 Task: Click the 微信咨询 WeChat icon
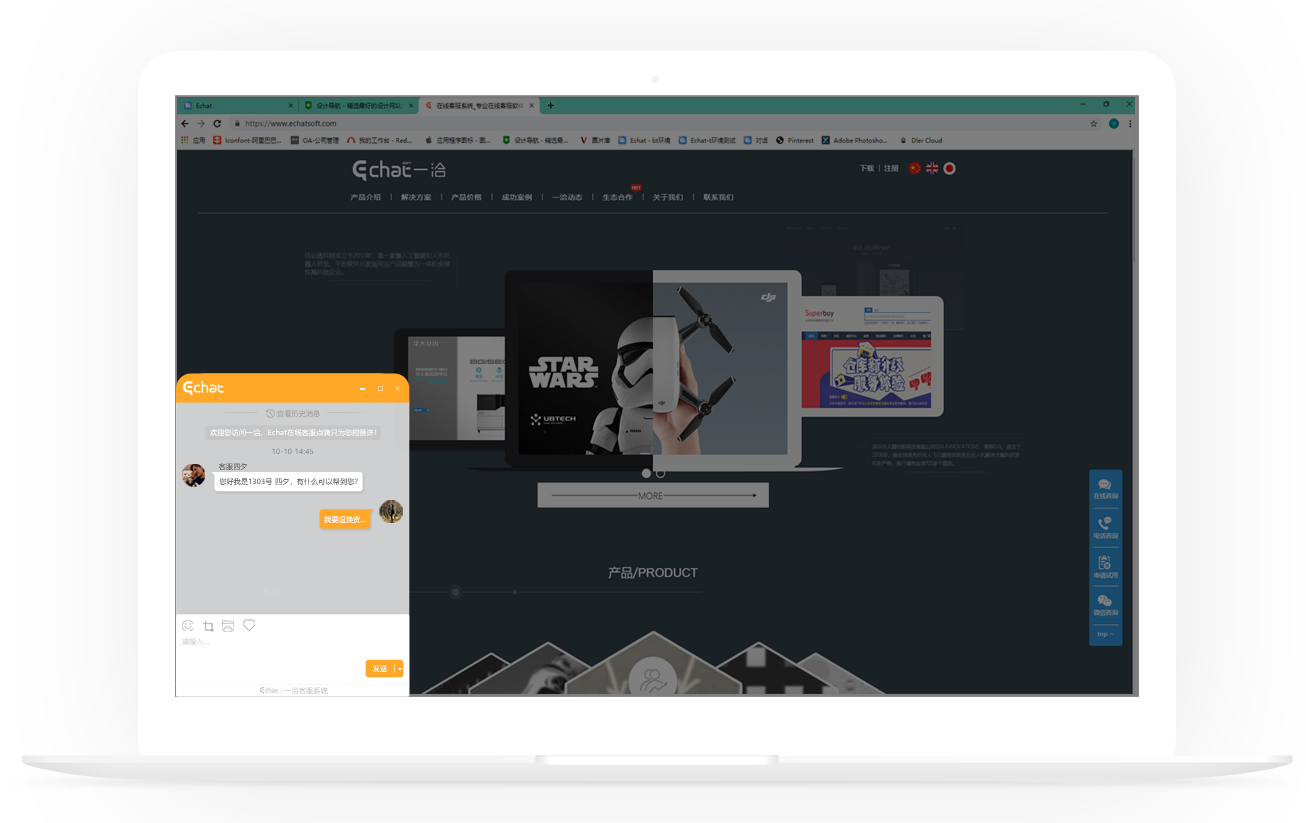[1105, 605]
